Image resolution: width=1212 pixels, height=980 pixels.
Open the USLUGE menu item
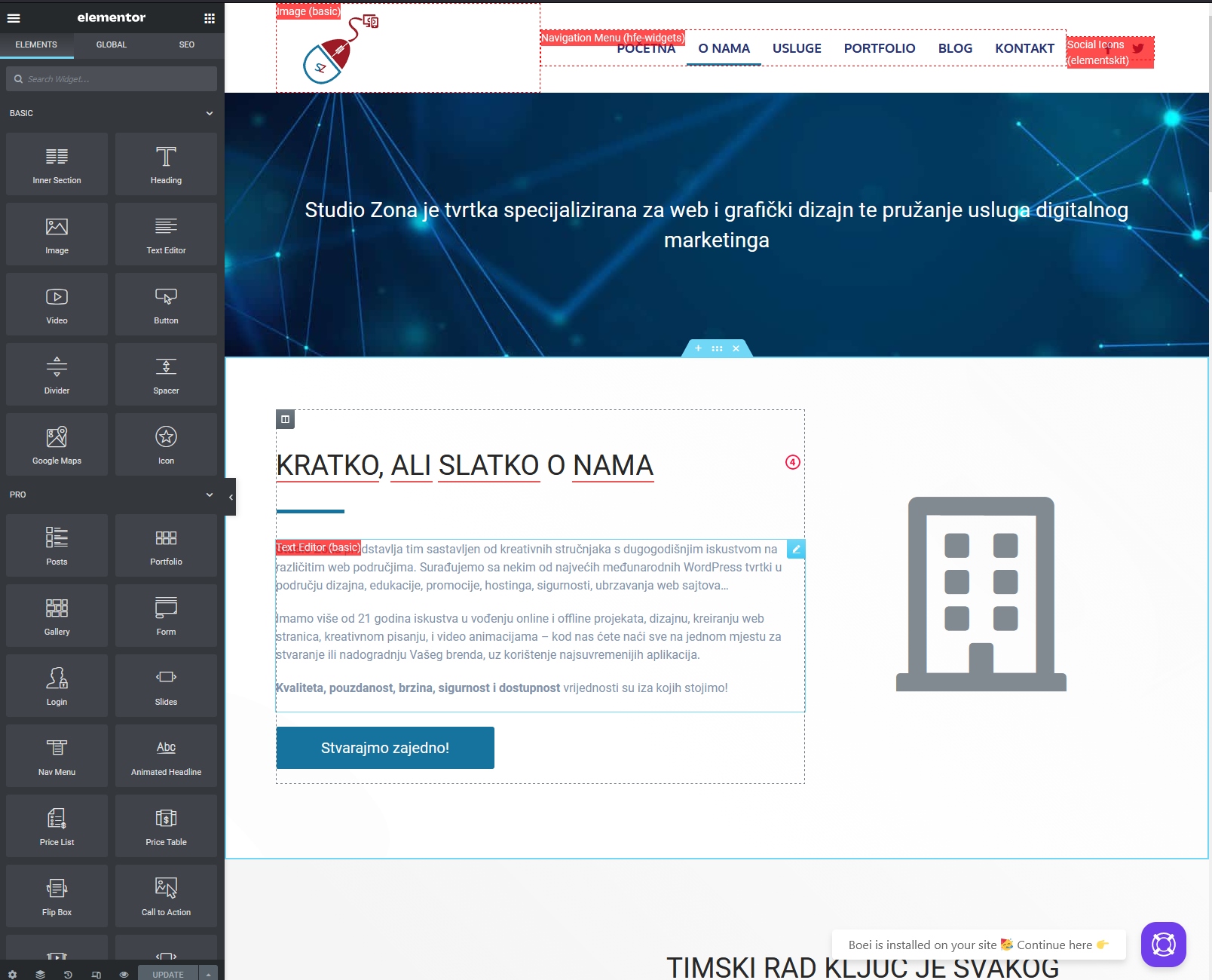pos(797,48)
